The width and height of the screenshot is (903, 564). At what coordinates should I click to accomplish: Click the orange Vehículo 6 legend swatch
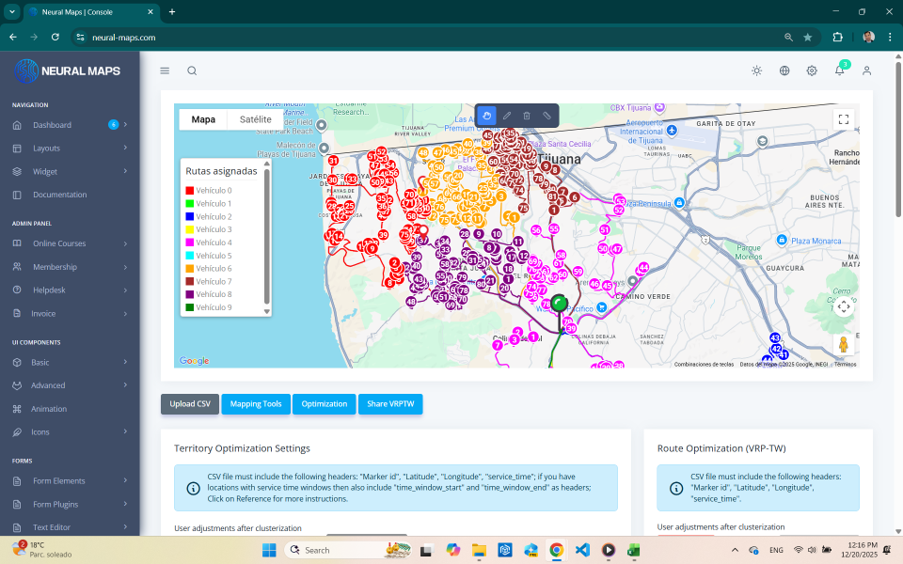click(x=189, y=268)
